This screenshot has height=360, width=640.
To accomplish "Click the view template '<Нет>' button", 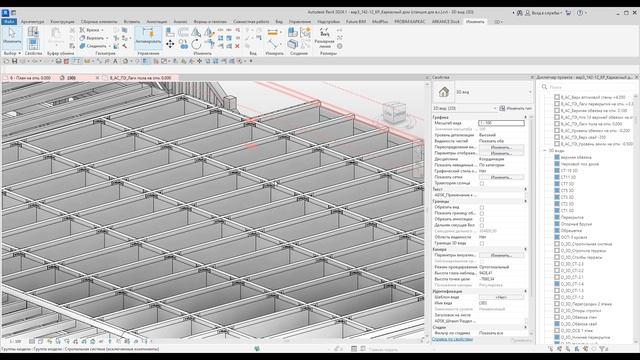I will click(501, 298).
